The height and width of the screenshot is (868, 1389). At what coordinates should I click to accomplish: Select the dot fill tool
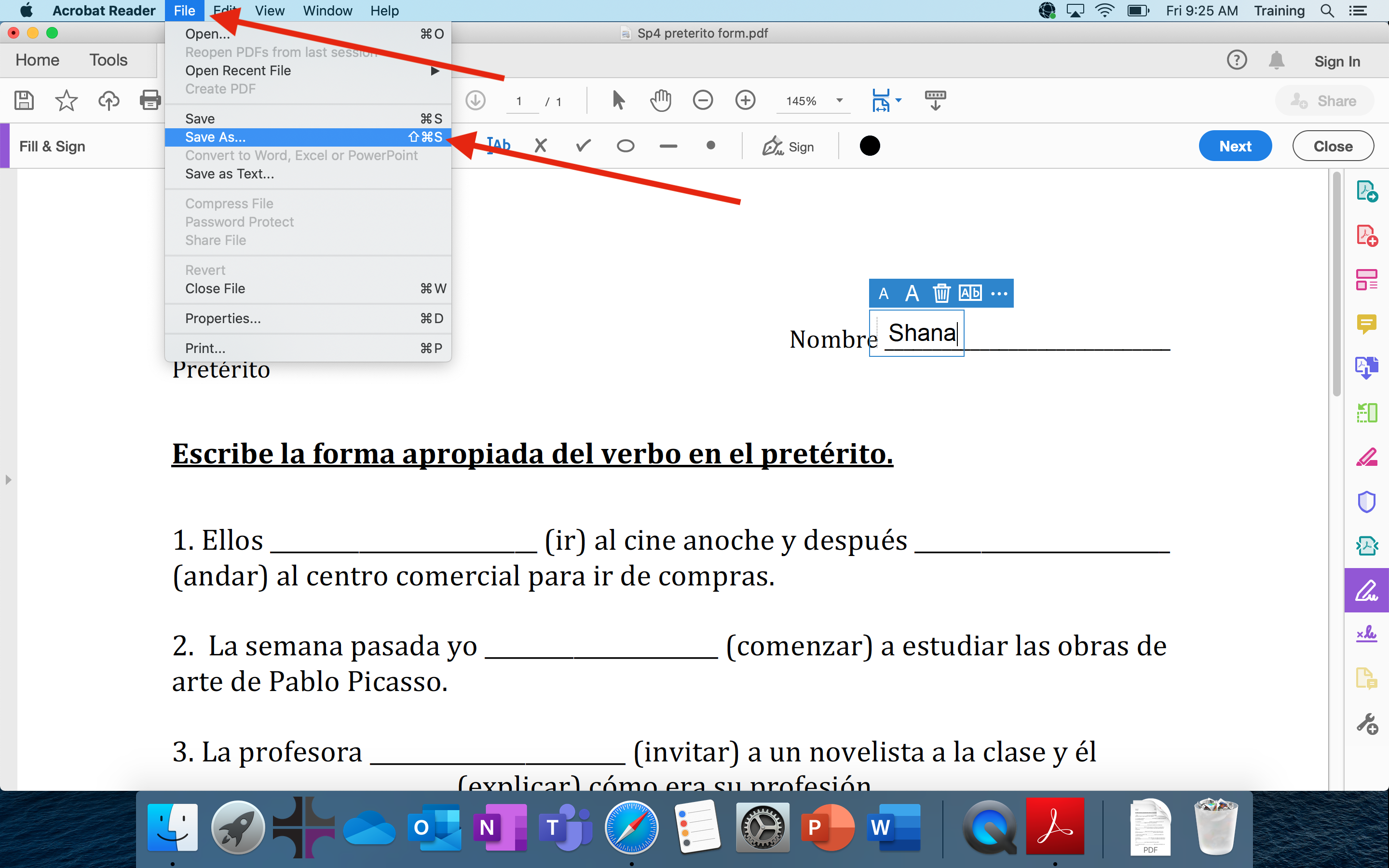click(710, 146)
